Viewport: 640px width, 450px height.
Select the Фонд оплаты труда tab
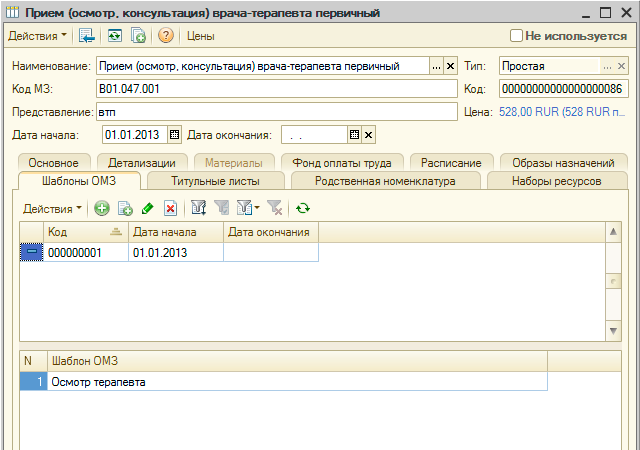[x=342, y=162]
